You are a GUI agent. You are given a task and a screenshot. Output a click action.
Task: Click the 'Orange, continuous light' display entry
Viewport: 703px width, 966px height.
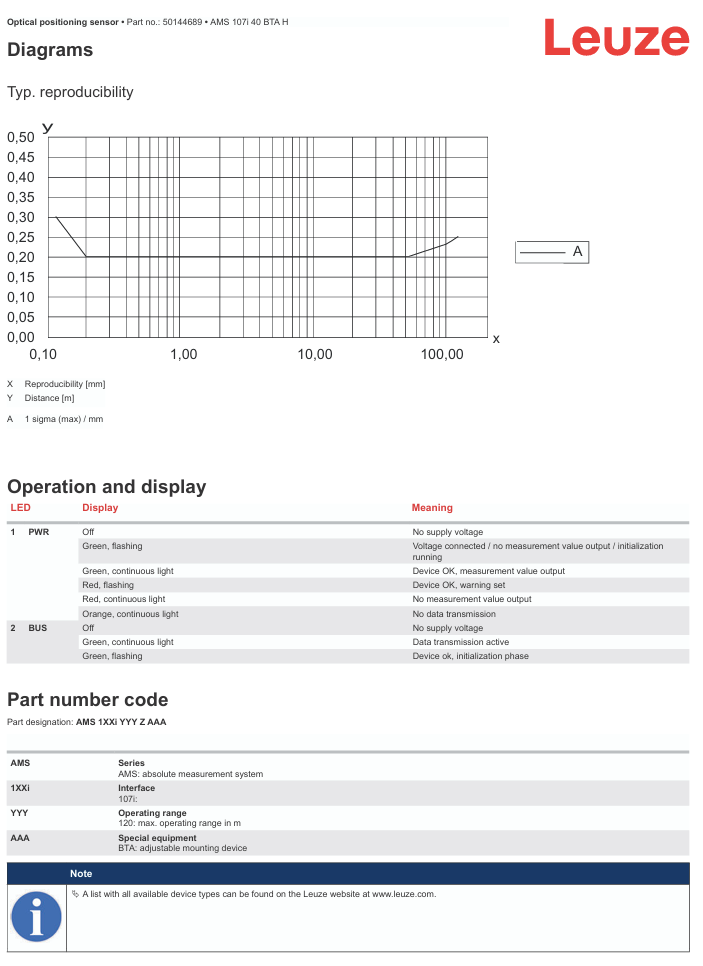point(130,614)
